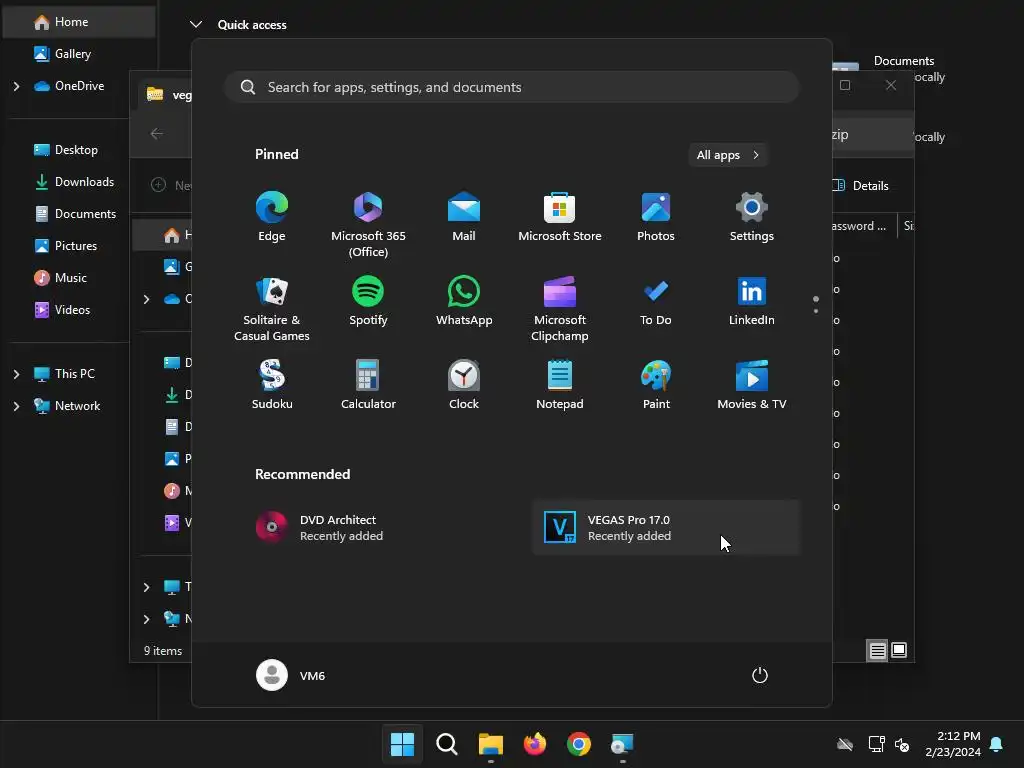
Task: Launch VEGAS Pro 17.0 recommended app
Action: coord(666,528)
